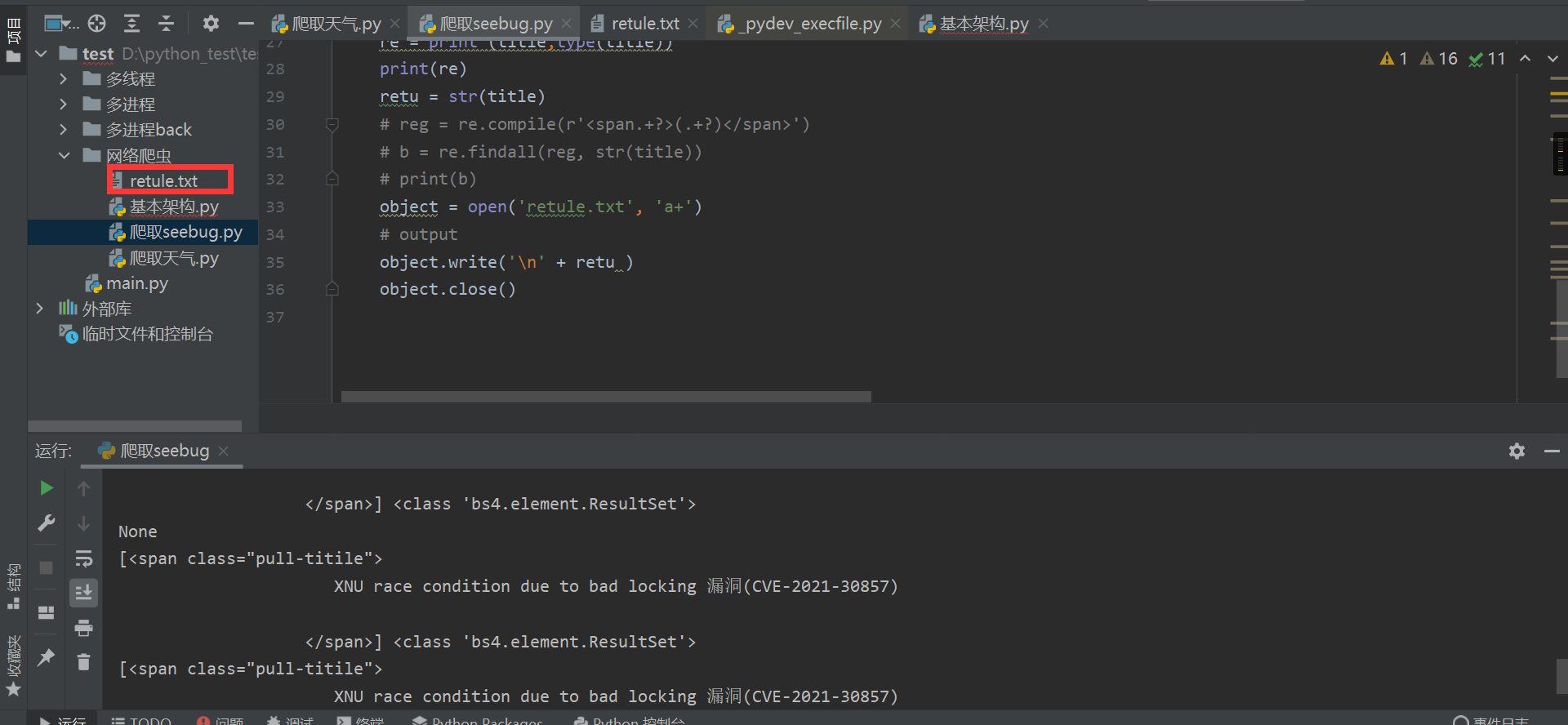Restore run panel layout
Viewport: 1568px width, 725px height.
pyautogui.click(x=47, y=612)
